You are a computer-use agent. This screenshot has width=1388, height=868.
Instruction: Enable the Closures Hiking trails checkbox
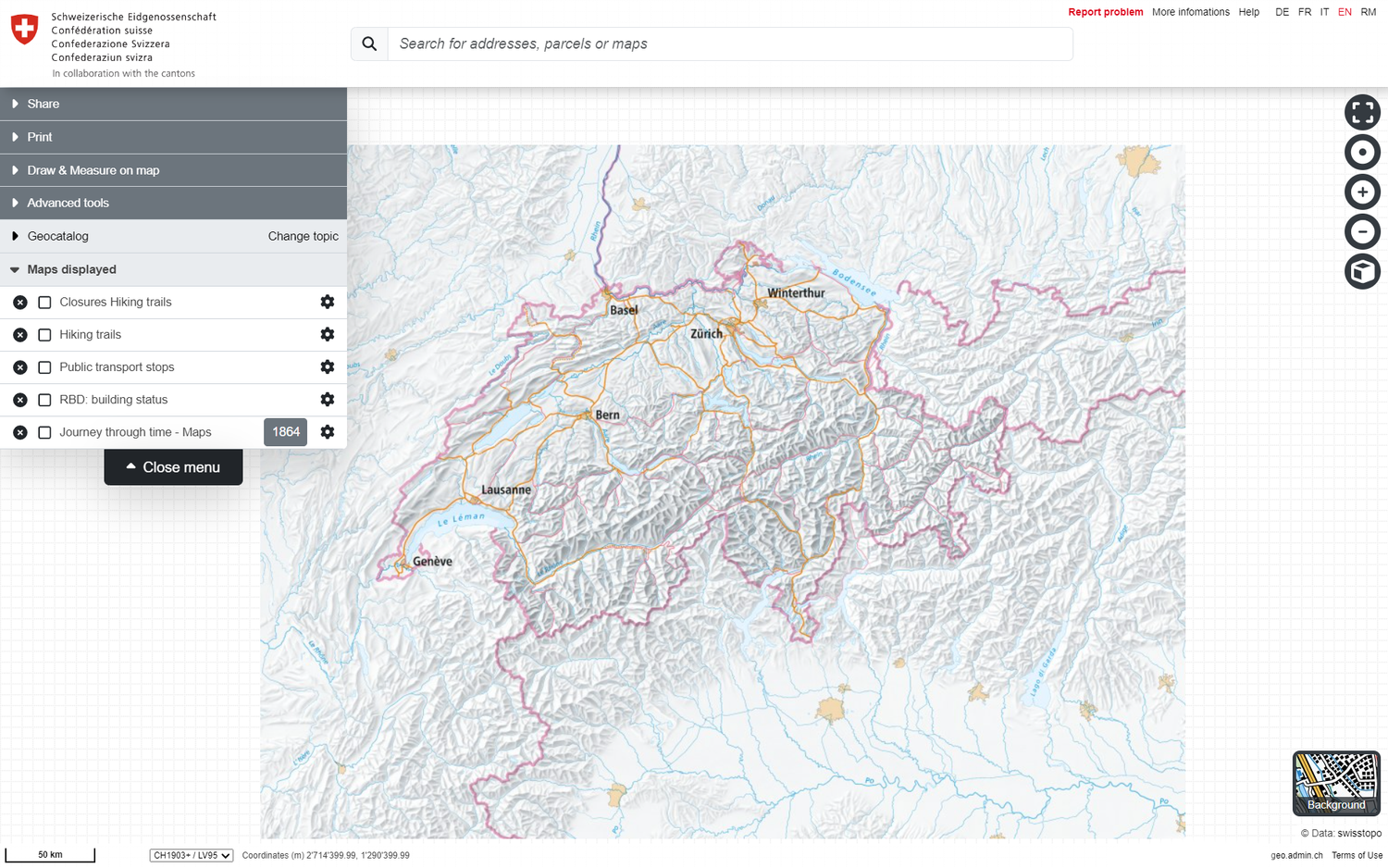point(43,302)
